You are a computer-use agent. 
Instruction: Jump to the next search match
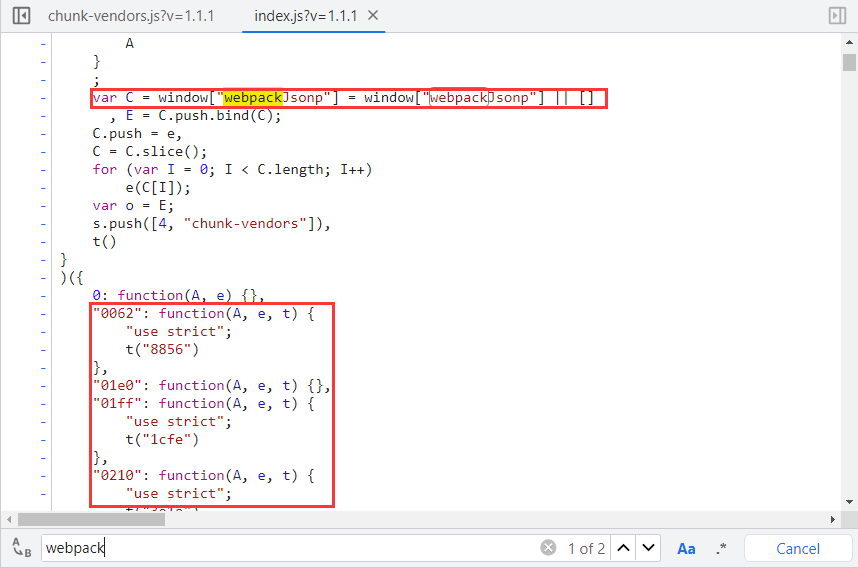click(x=649, y=548)
